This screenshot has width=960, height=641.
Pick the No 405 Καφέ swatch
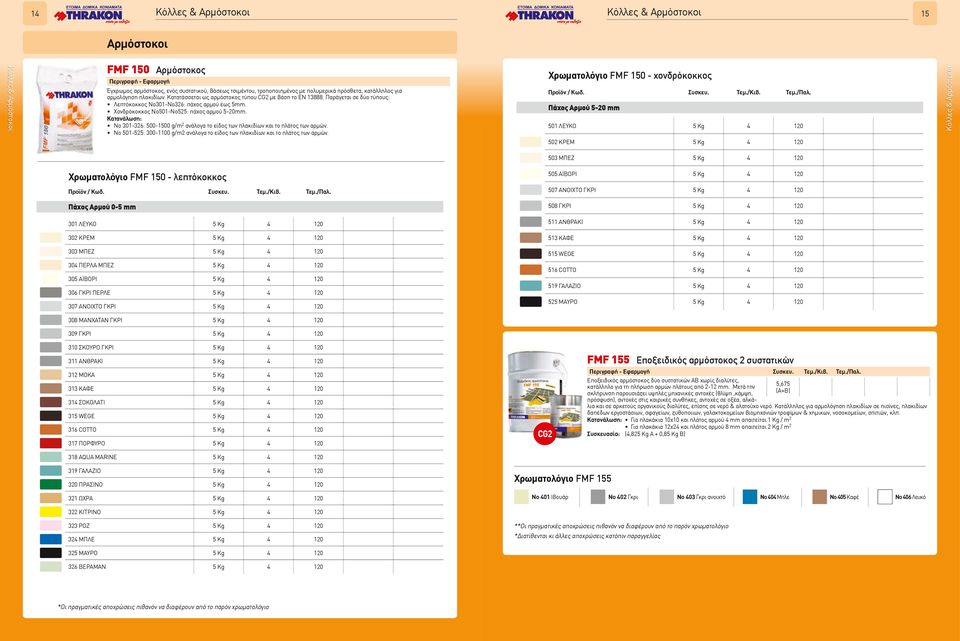[820, 497]
